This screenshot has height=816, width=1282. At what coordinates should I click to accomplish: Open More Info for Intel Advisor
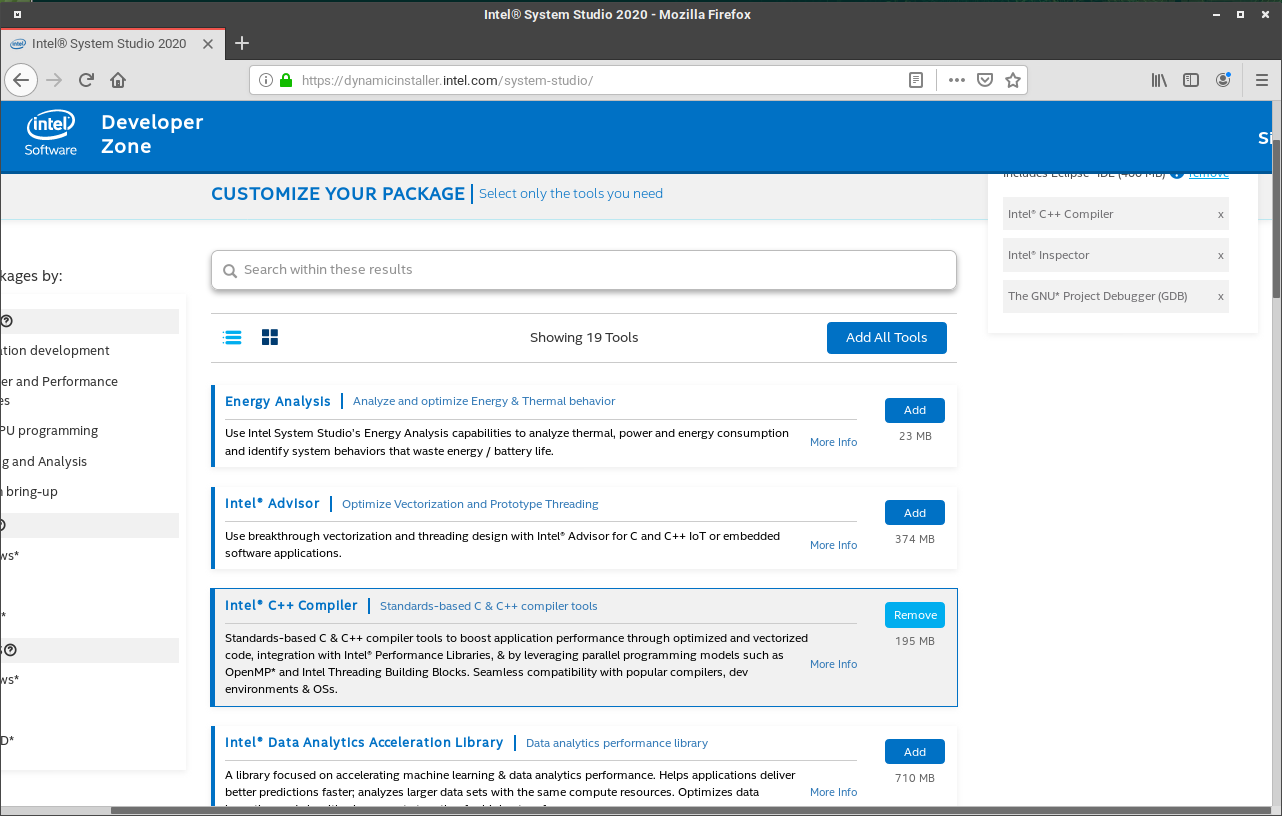point(834,545)
